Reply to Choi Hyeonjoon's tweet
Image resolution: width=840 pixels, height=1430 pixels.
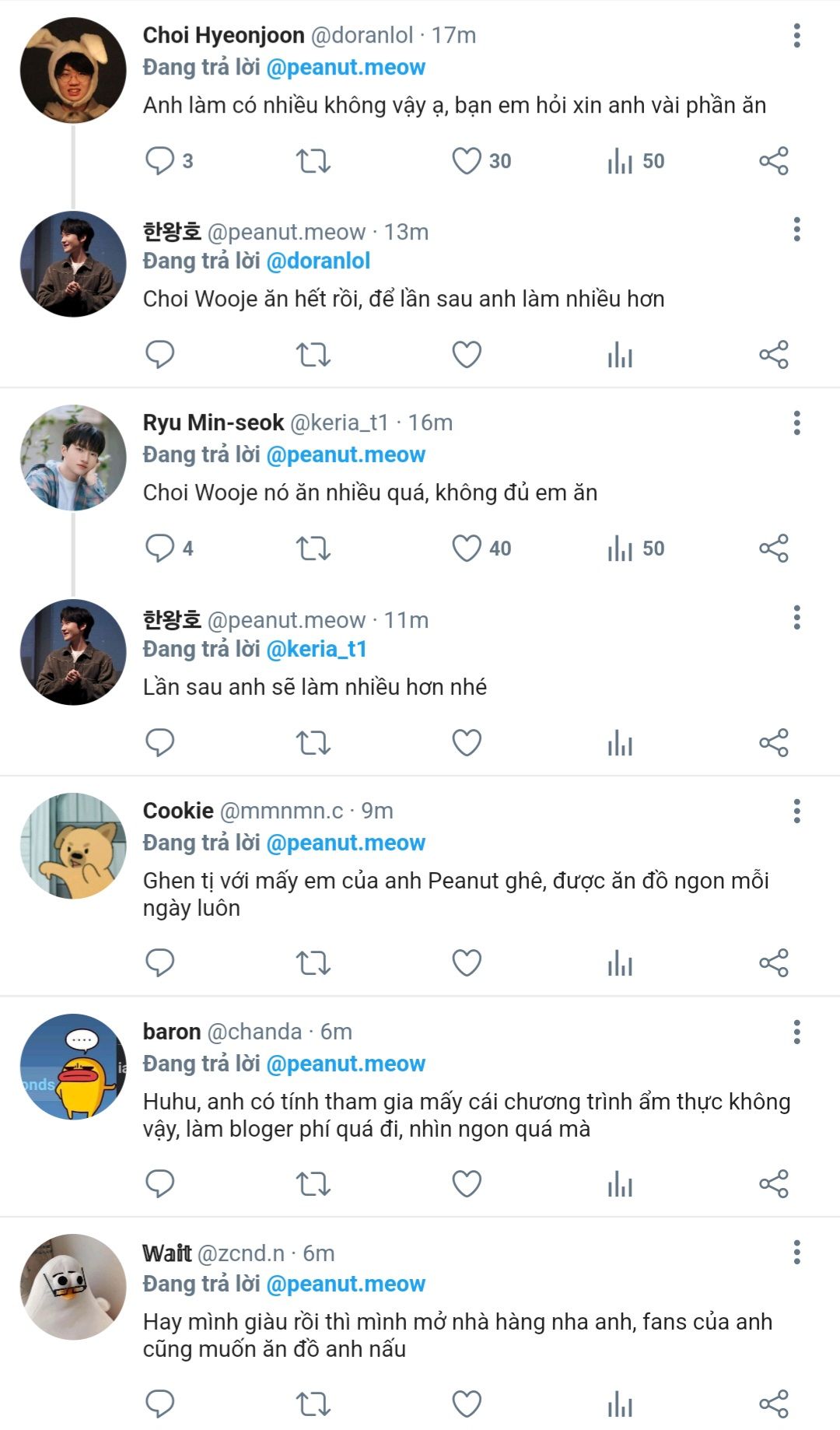pyautogui.click(x=159, y=161)
